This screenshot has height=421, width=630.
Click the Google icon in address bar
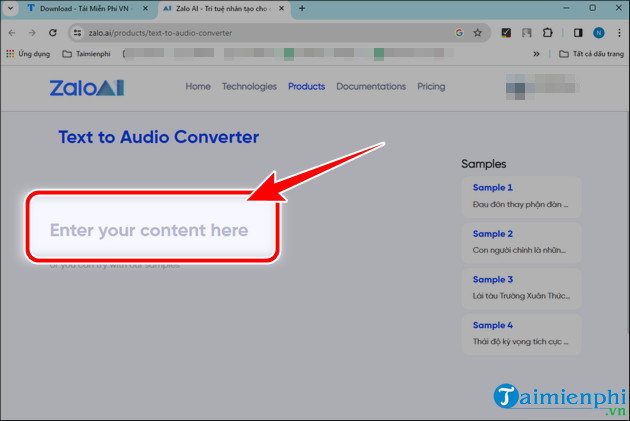[x=459, y=33]
